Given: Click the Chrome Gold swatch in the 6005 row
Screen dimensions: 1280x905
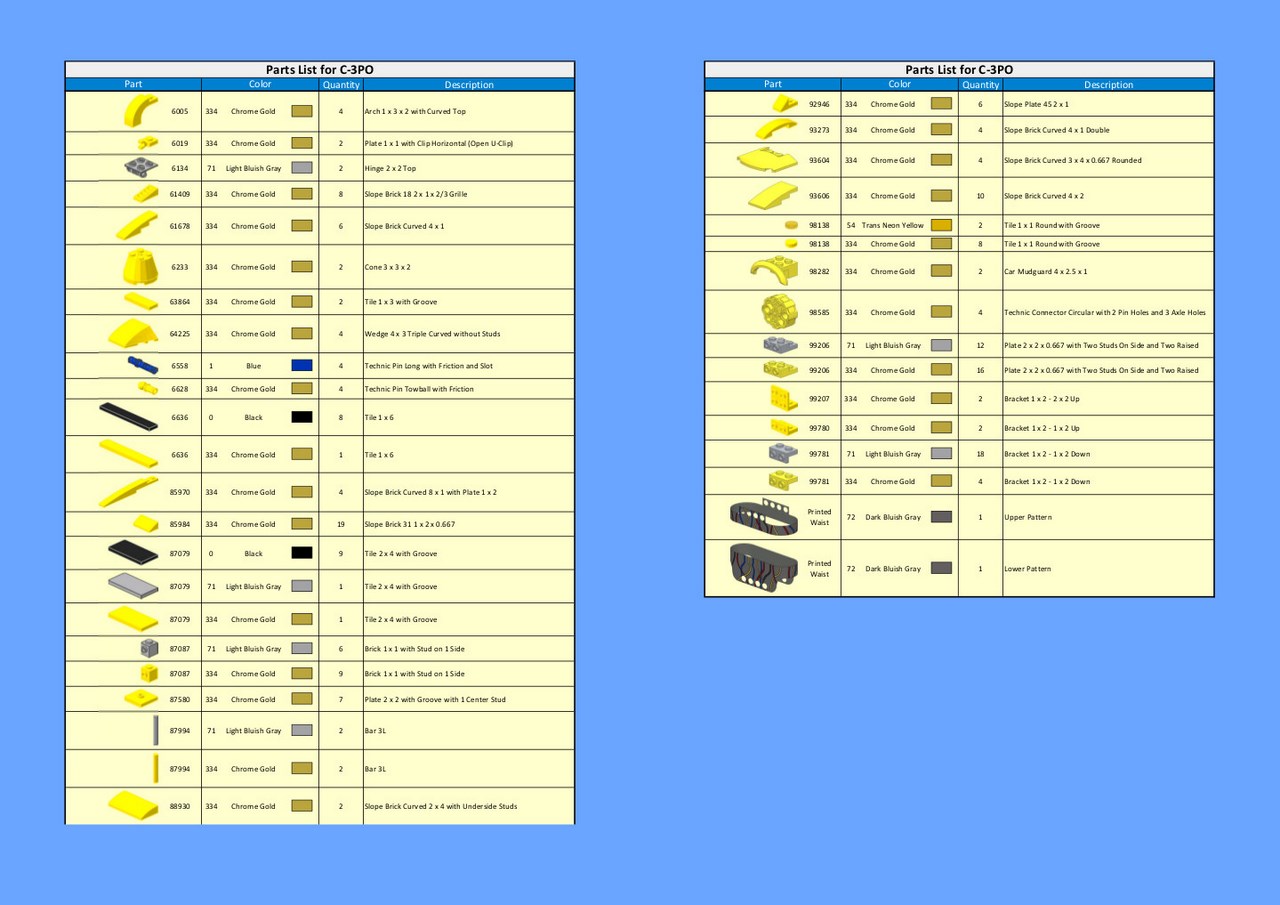Looking at the screenshot, I should 302,112.
